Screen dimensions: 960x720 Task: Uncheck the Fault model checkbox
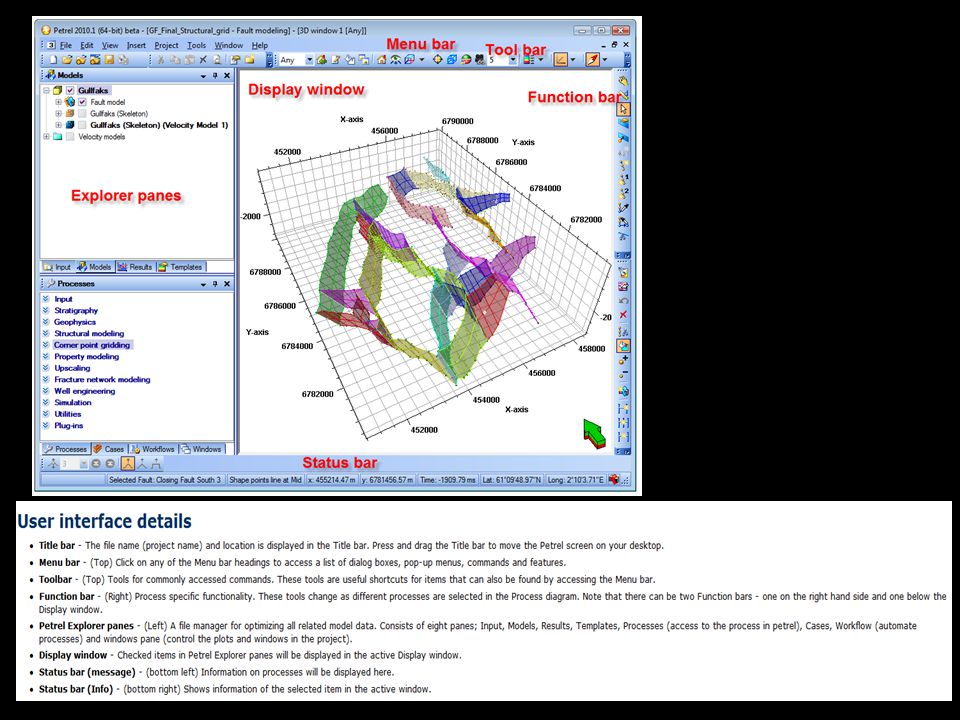click(x=83, y=102)
